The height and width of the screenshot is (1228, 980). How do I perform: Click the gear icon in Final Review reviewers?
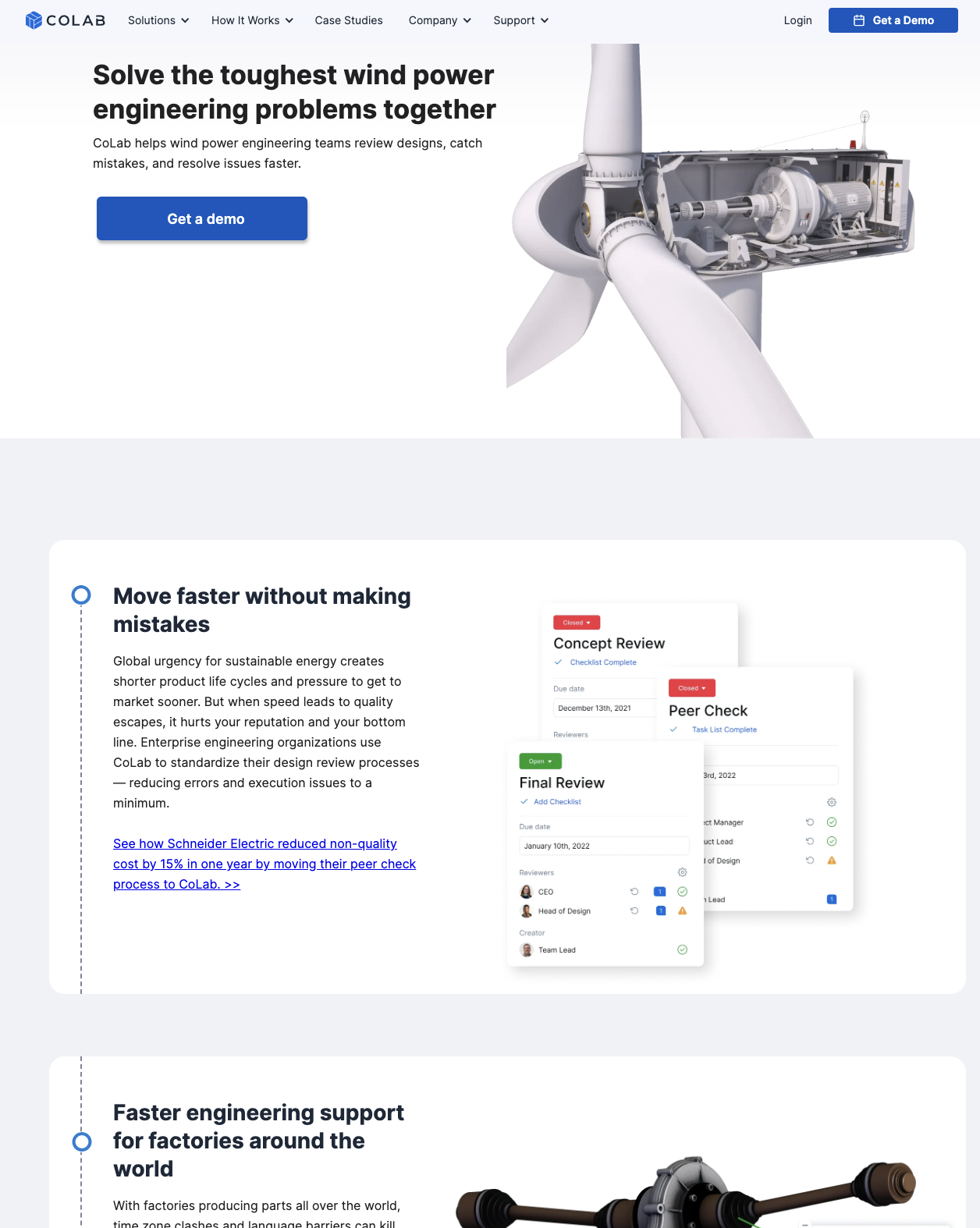coord(682,872)
